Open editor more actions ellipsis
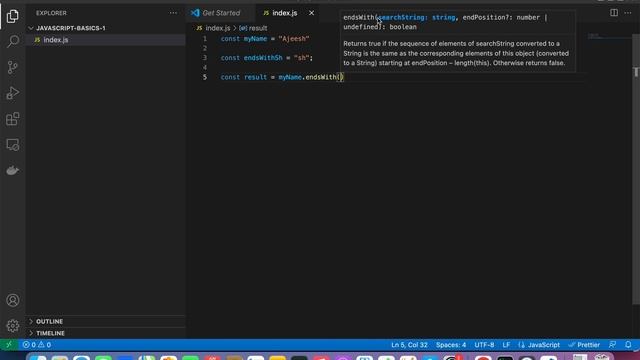 click(628, 13)
